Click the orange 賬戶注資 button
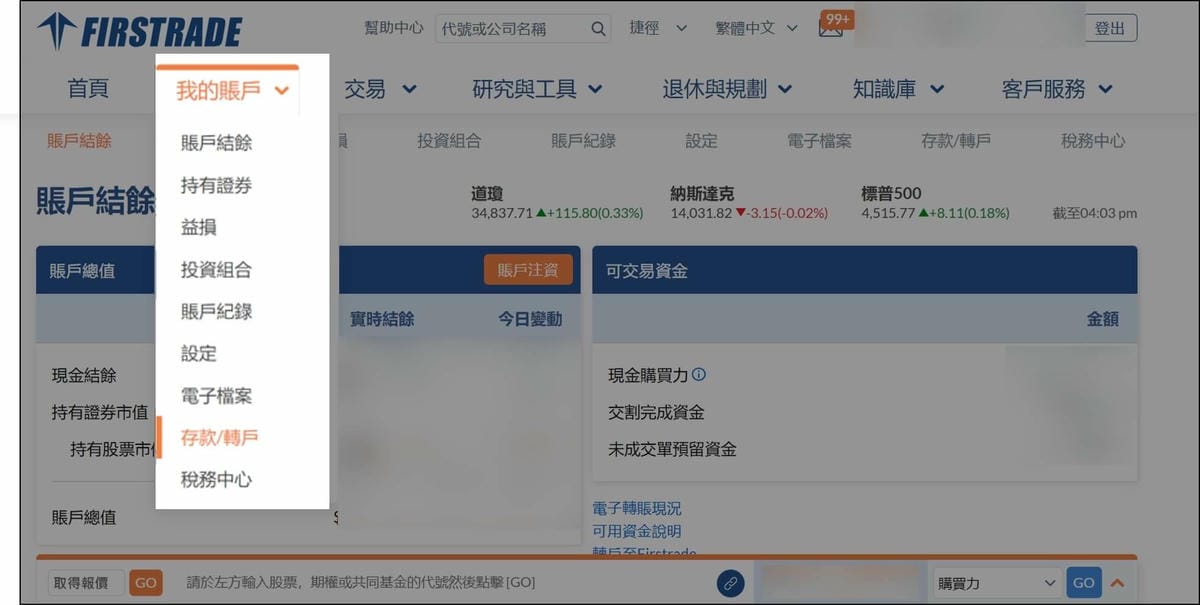1200x605 pixels. 528,270
